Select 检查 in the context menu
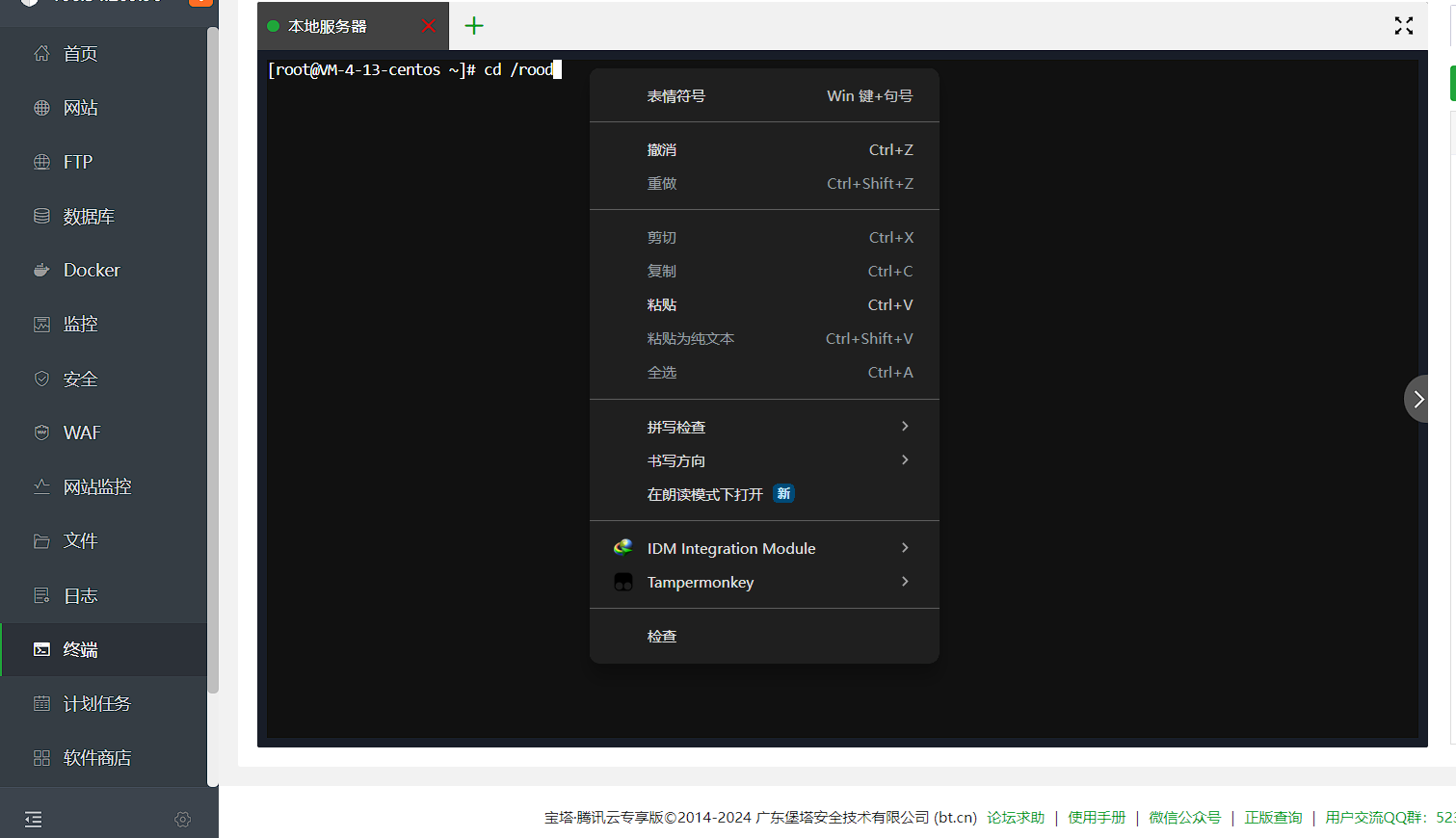This screenshot has height=838, width=1456. point(764,636)
